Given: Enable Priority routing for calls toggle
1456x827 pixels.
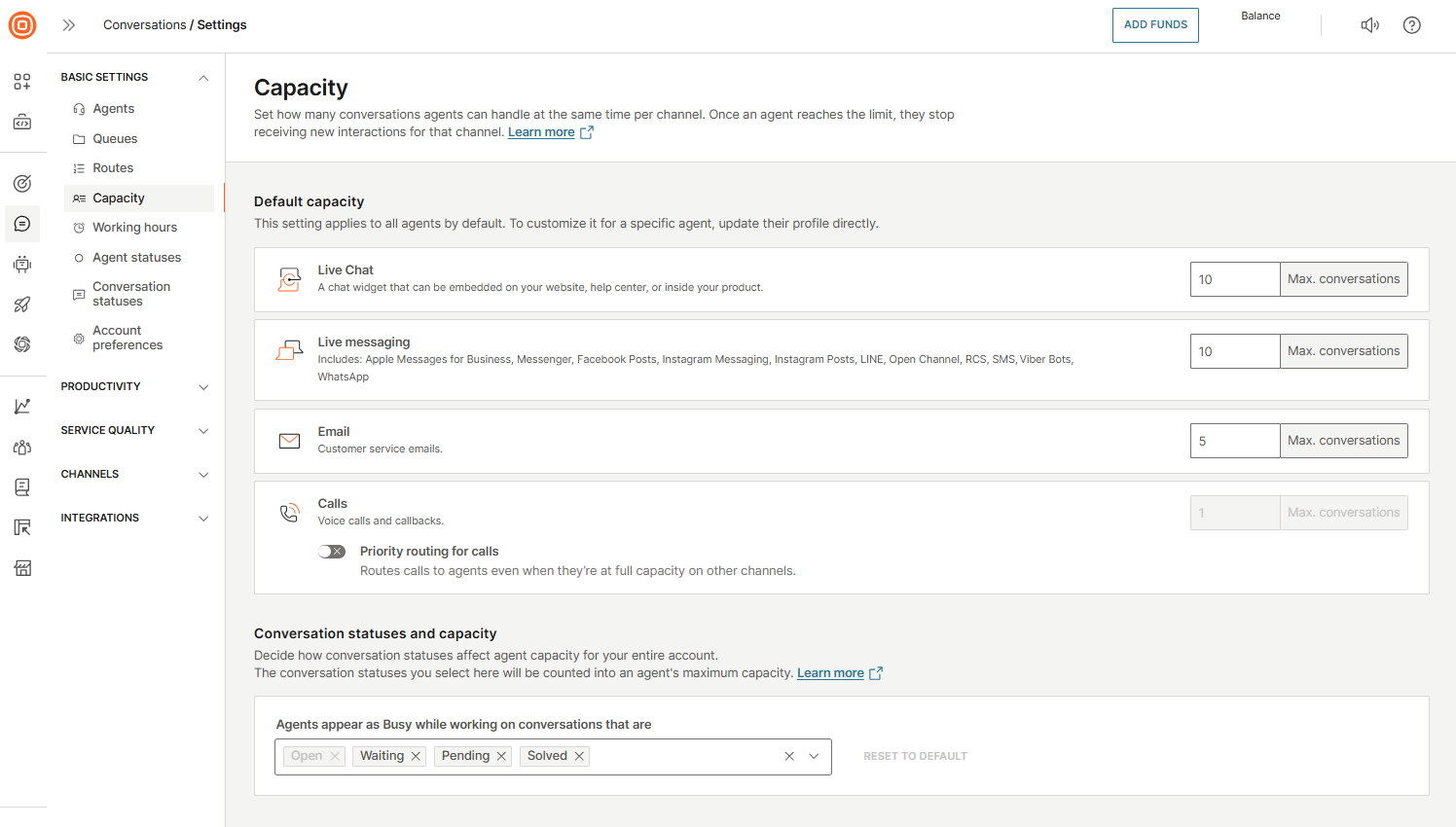Looking at the screenshot, I should (332, 552).
